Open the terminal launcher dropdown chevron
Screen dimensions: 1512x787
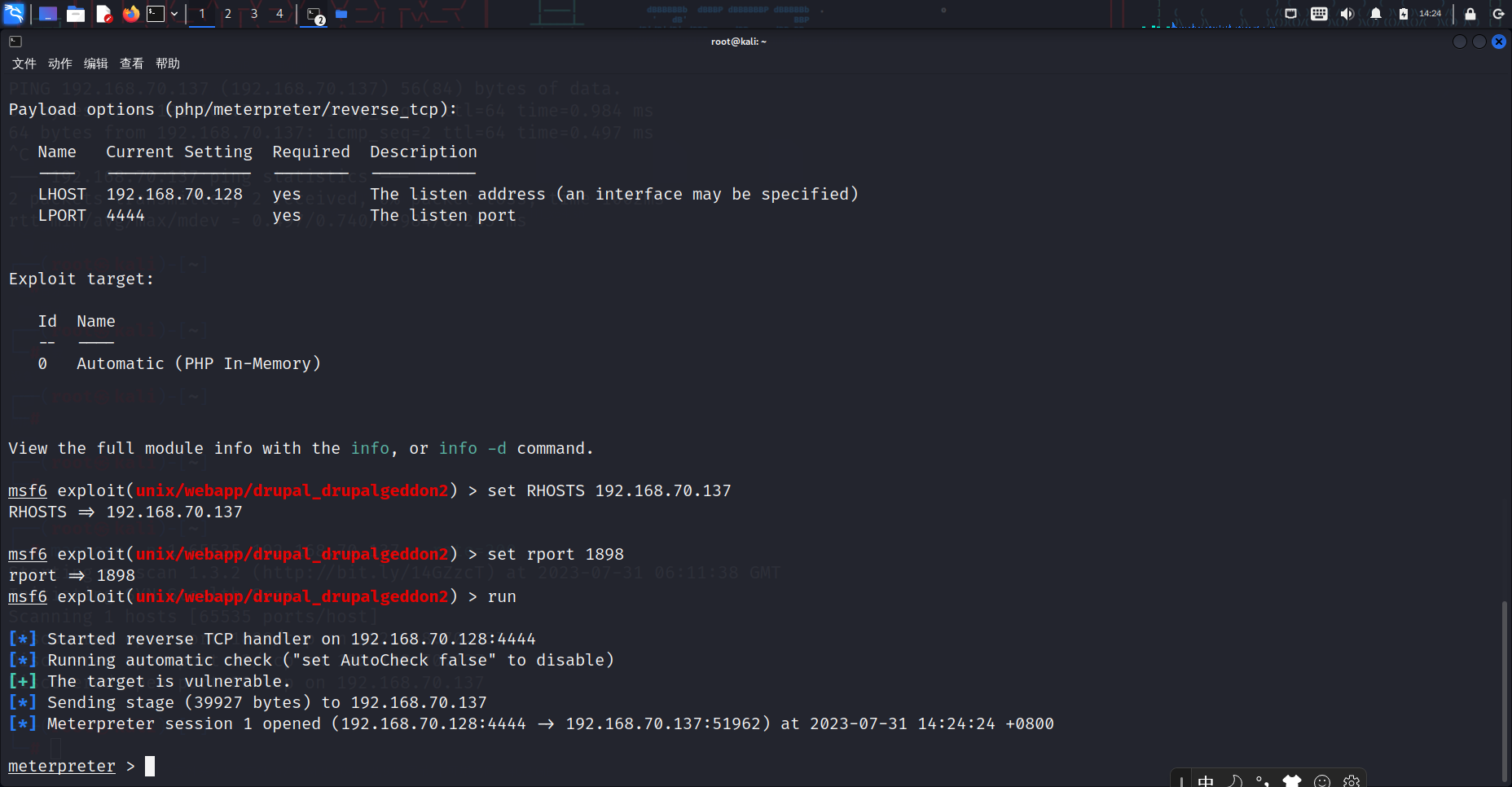tap(174, 14)
